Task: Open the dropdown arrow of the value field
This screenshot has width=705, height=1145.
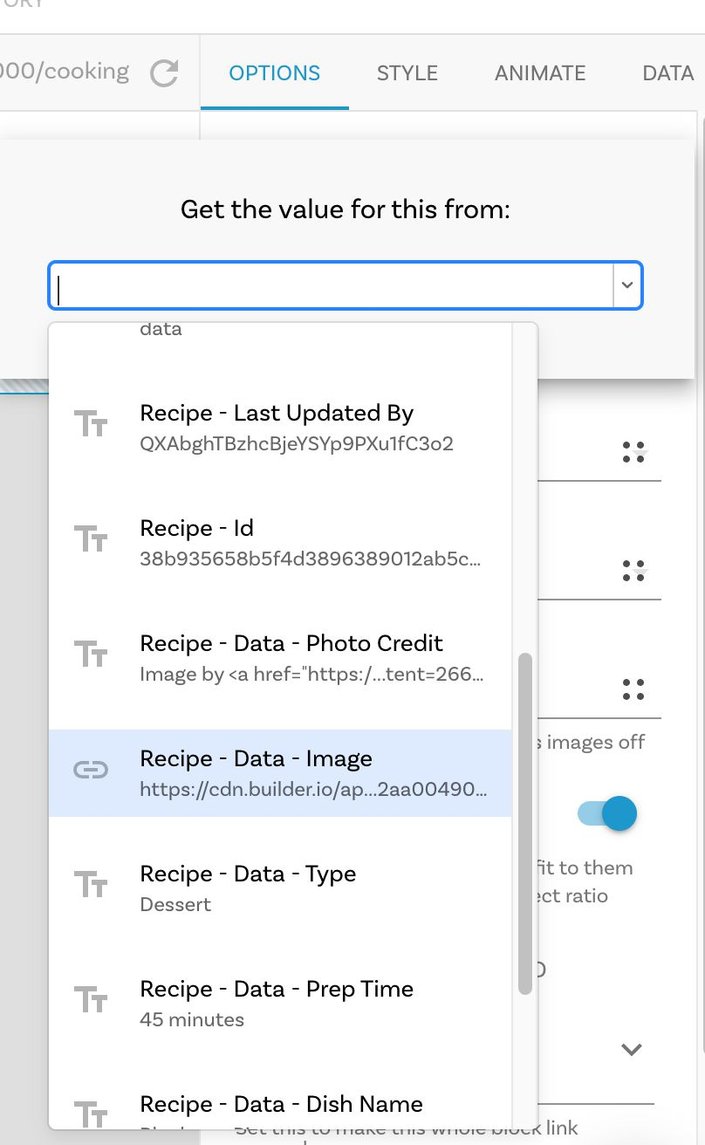Action: pyautogui.click(x=627, y=285)
